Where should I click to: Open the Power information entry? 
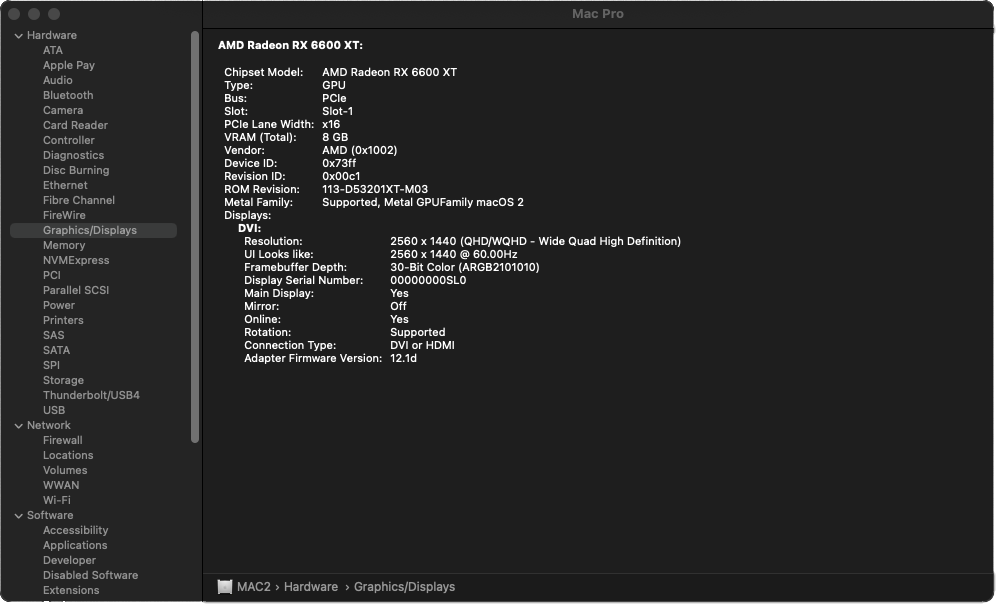[x=58, y=305]
